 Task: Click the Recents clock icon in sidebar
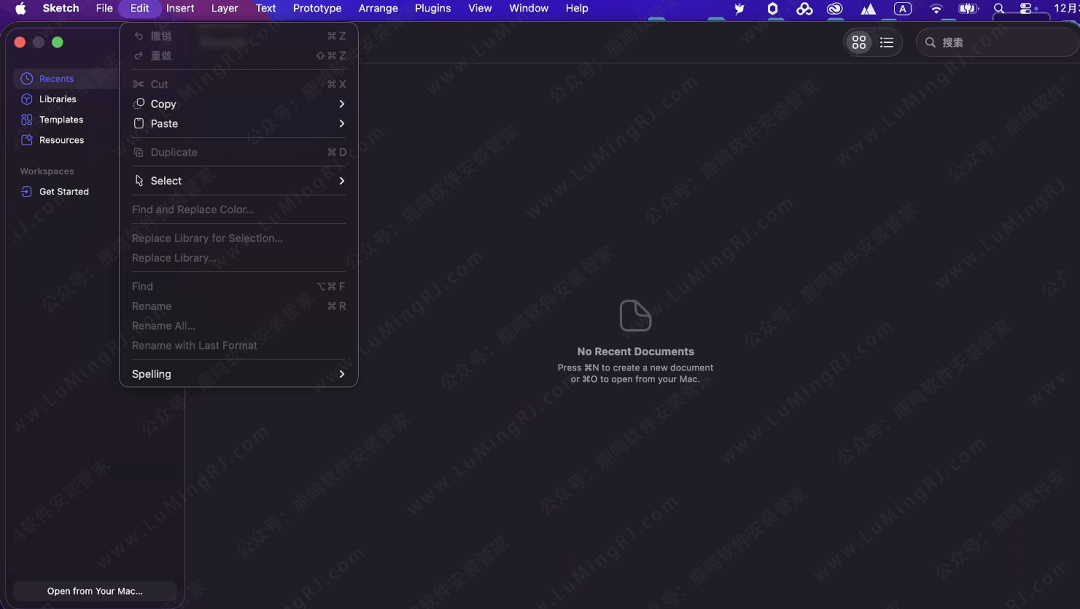point(27,79)
